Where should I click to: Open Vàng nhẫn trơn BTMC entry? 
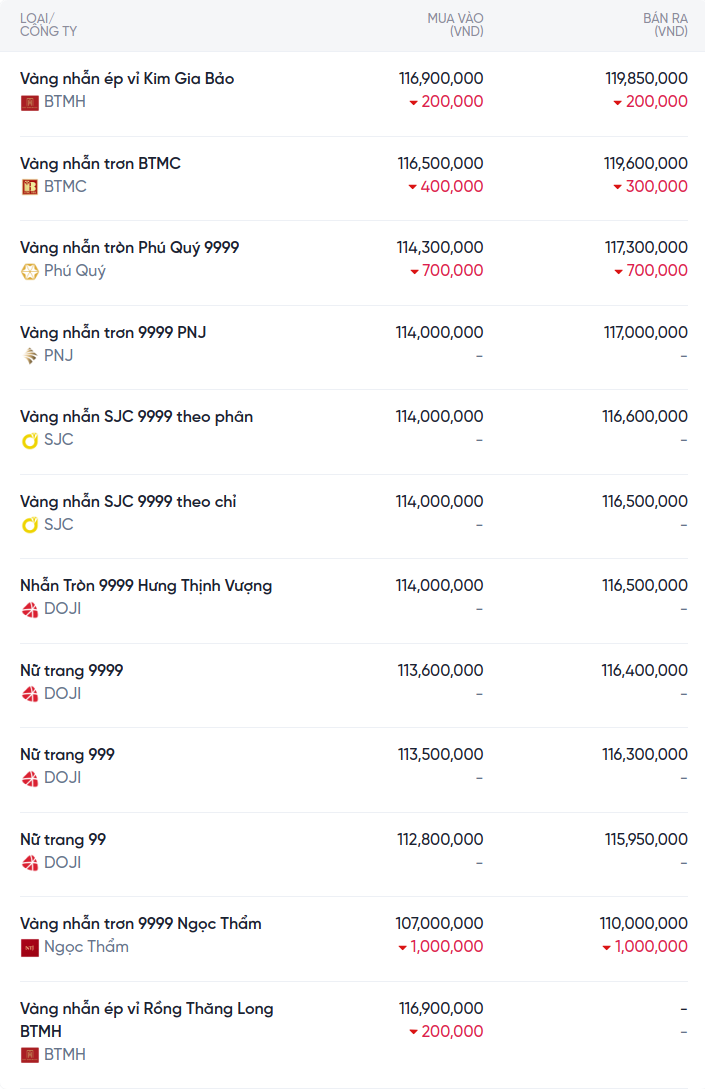[x=100, y=163]
